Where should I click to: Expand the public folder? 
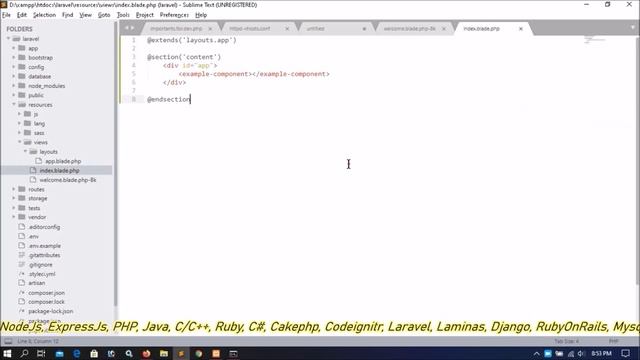13,95
